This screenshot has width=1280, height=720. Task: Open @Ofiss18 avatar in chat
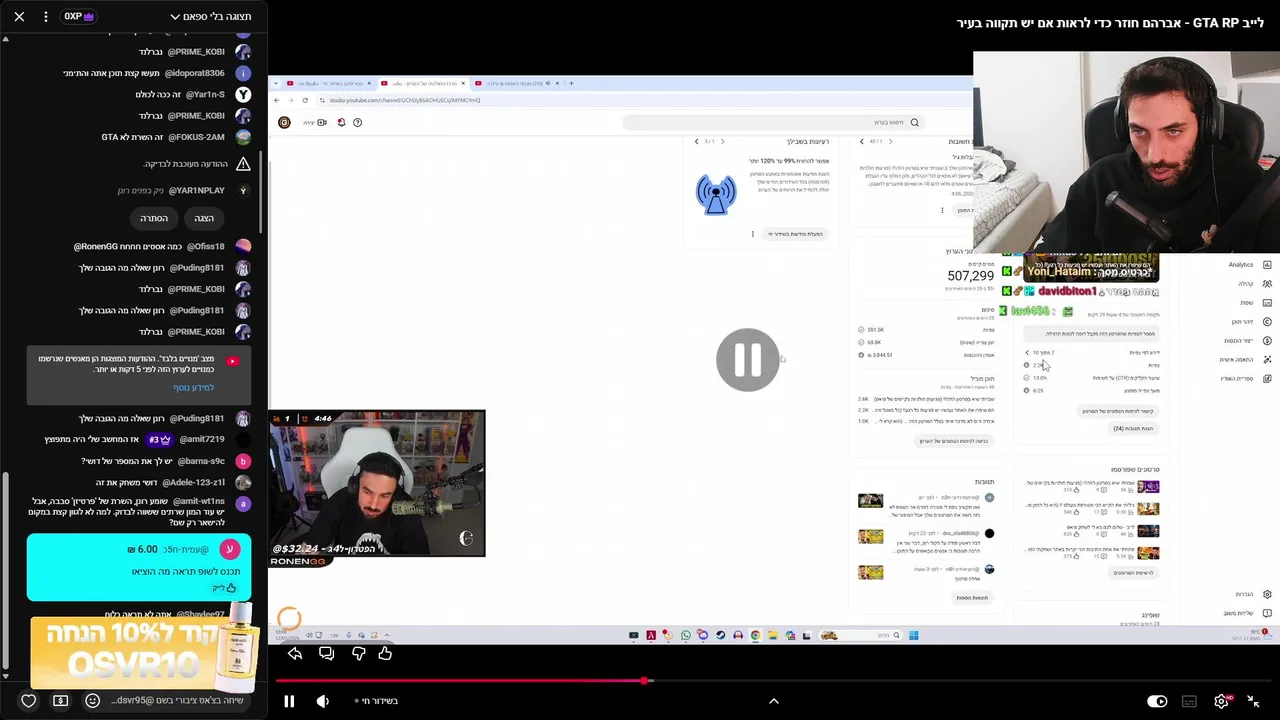point(243,246)
